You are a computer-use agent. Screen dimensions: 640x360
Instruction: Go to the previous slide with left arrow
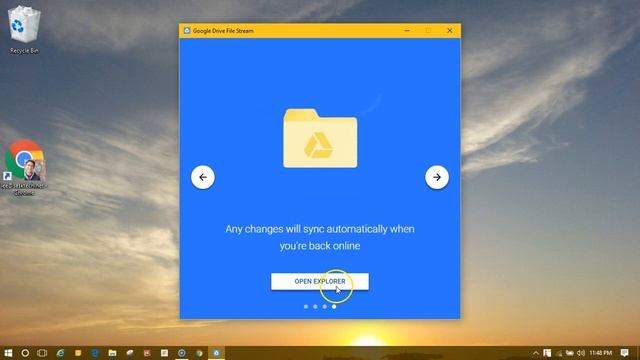(x=203, y=177)
